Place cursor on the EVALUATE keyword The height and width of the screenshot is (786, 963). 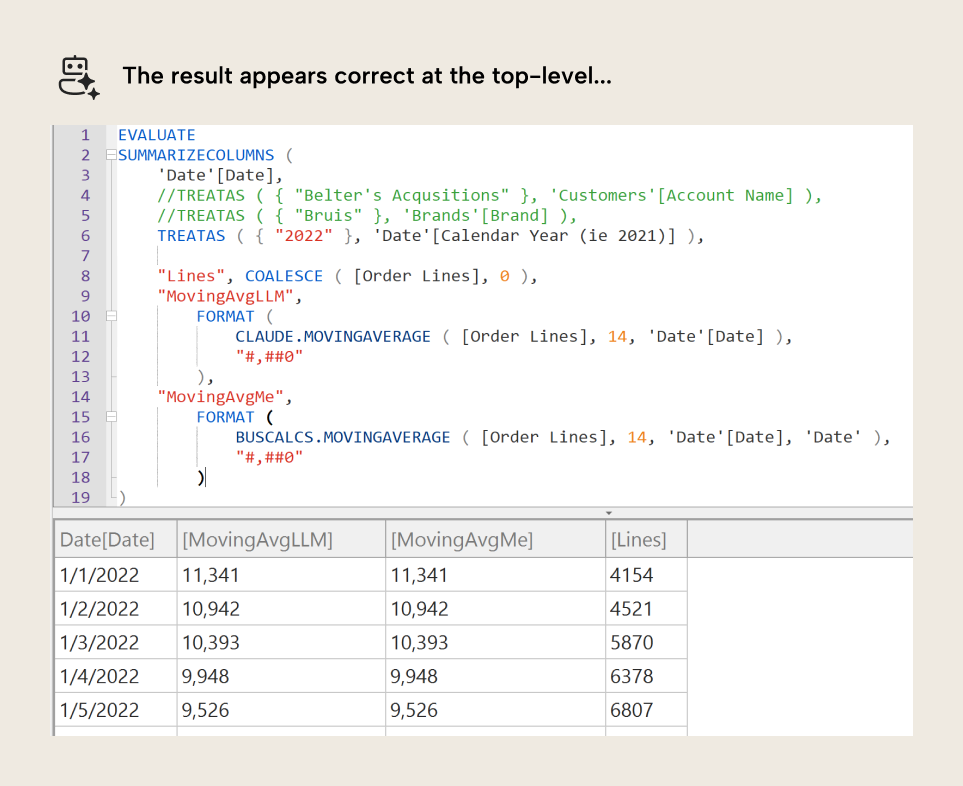156,135
